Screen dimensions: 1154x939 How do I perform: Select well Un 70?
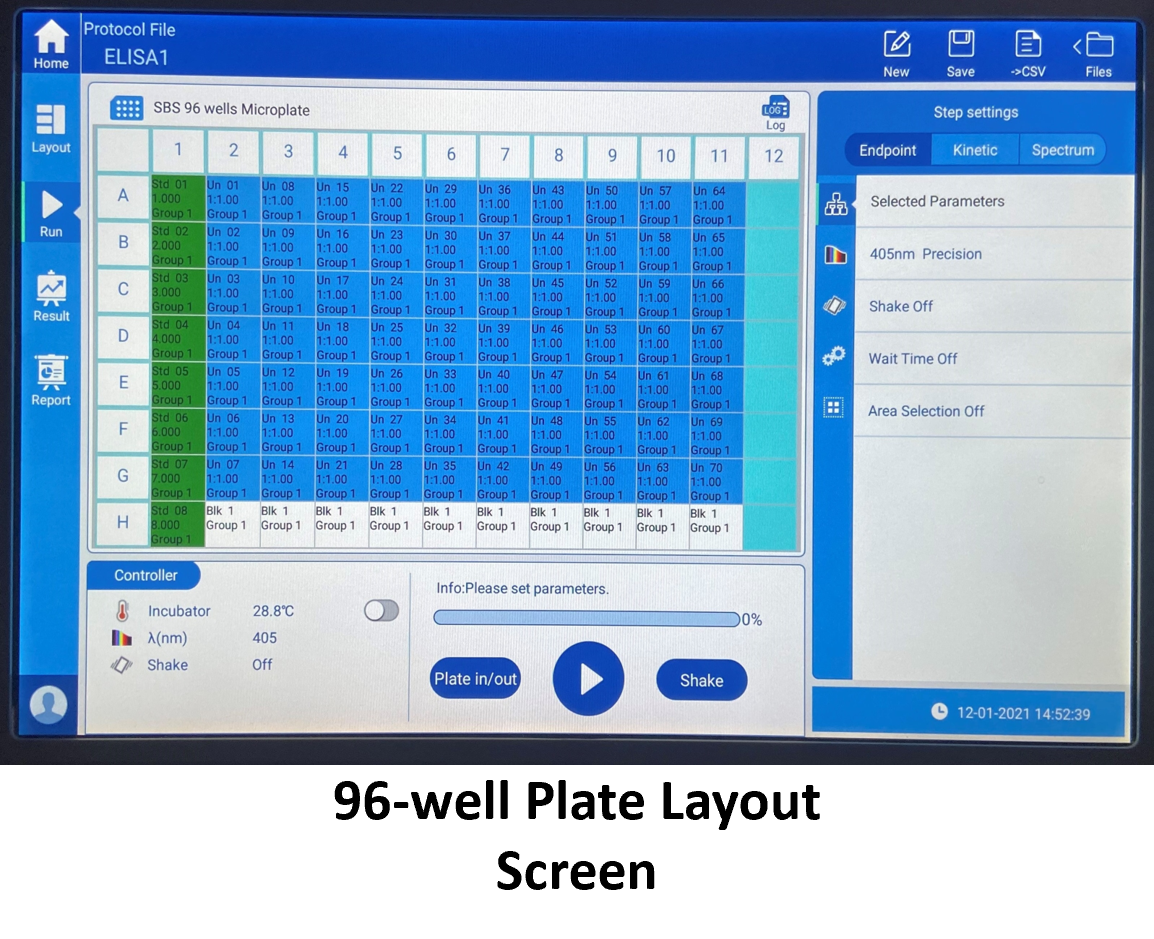(716, 481)
